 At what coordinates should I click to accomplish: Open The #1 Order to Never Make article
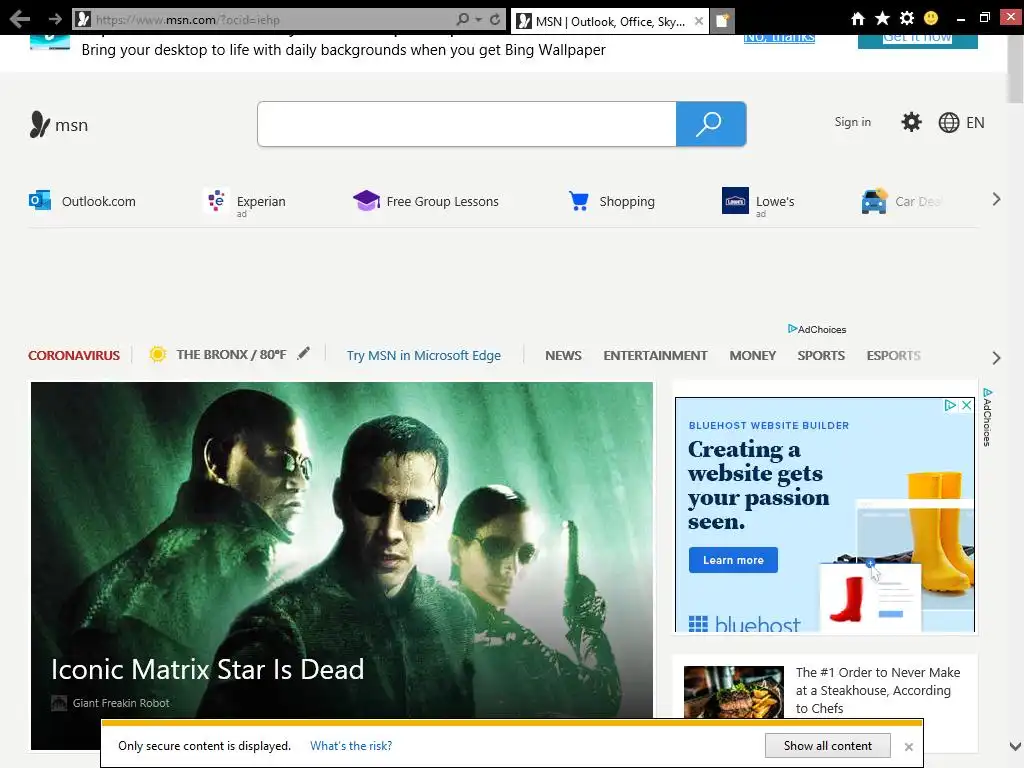click(878, 690)
